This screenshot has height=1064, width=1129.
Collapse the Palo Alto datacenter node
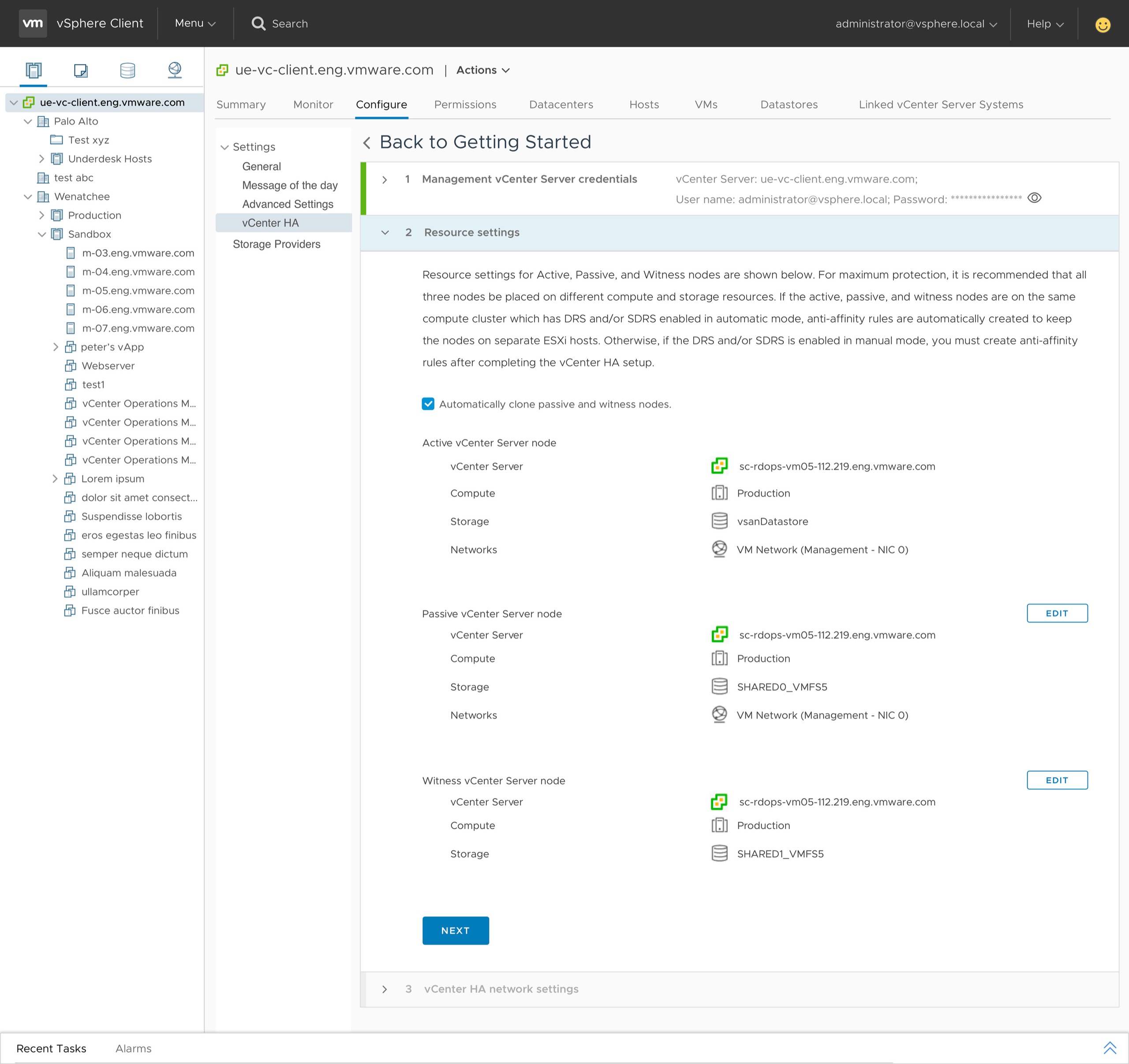28,121
